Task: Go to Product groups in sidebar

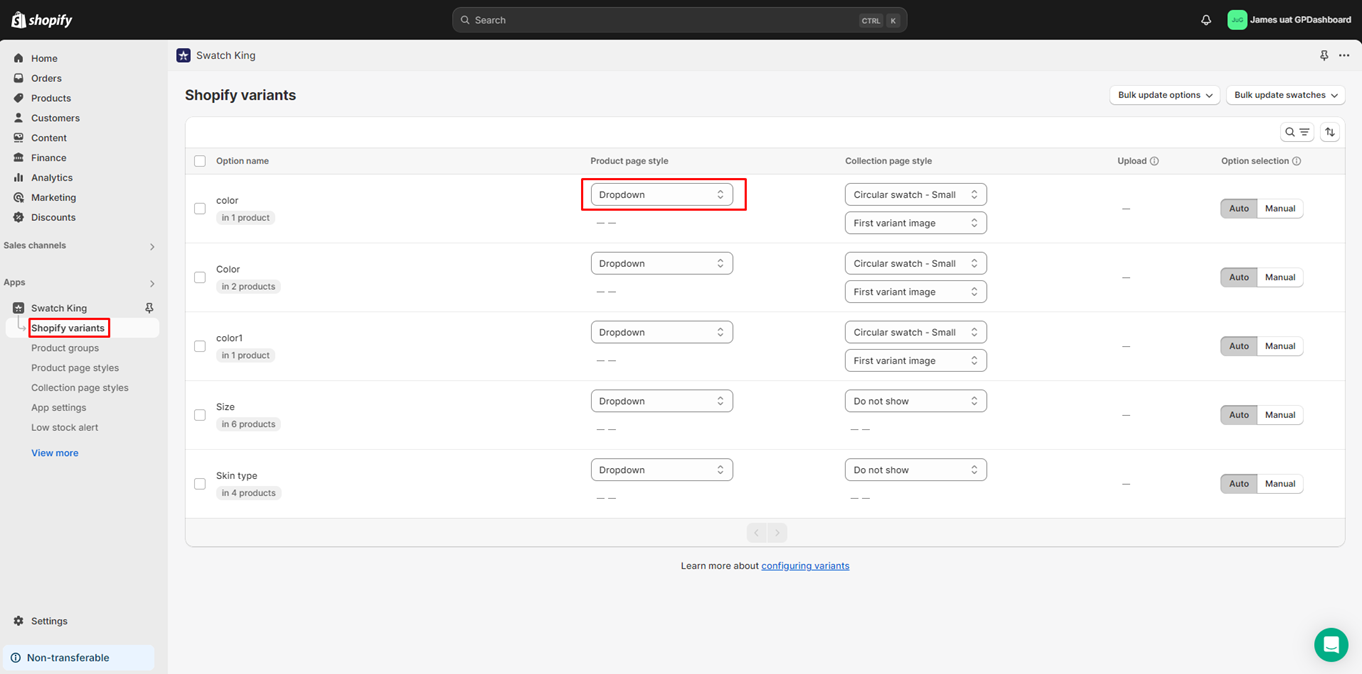Action: 65,348
